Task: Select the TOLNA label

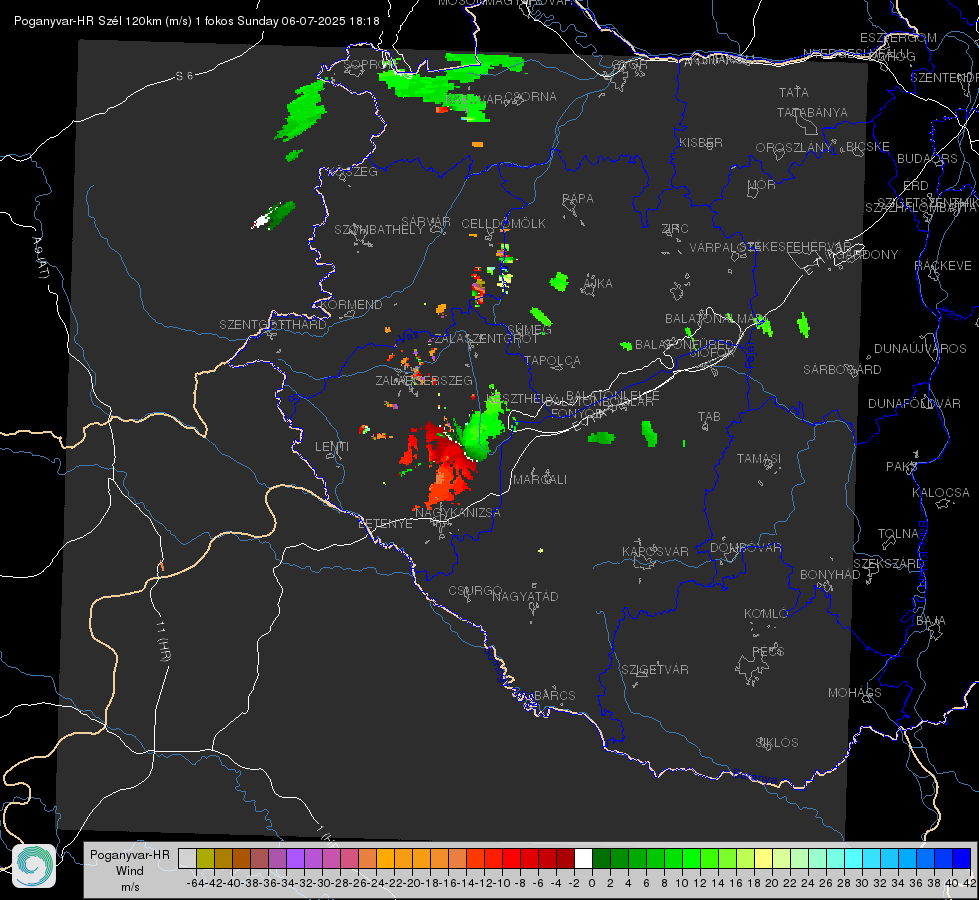Action: pyautogui.click(x=898, y=534)
